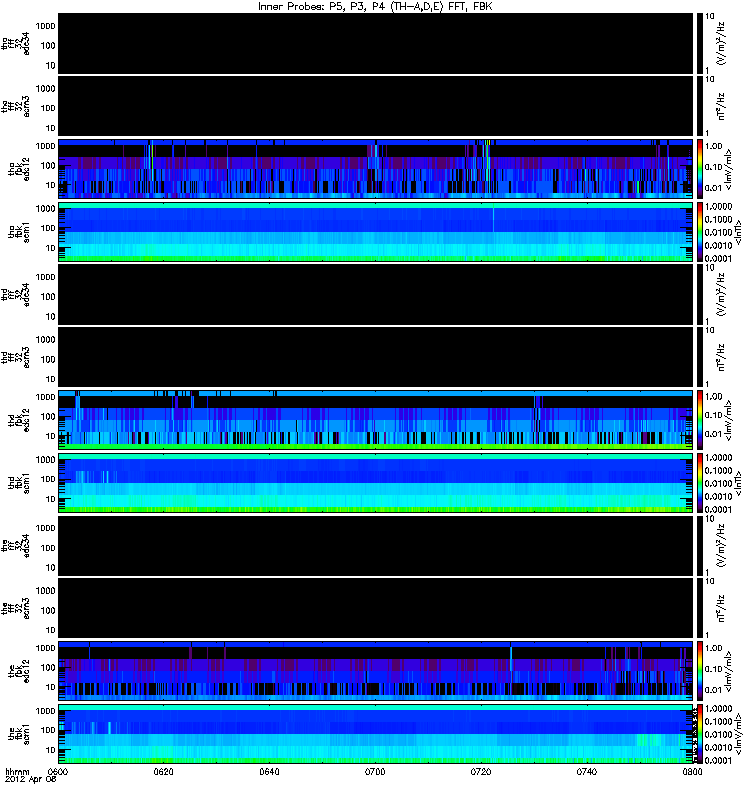The width and height of the screenshot is (750, 800).
Task: Click the black color bar of tha fff edc34
Action: pos(700,44)
